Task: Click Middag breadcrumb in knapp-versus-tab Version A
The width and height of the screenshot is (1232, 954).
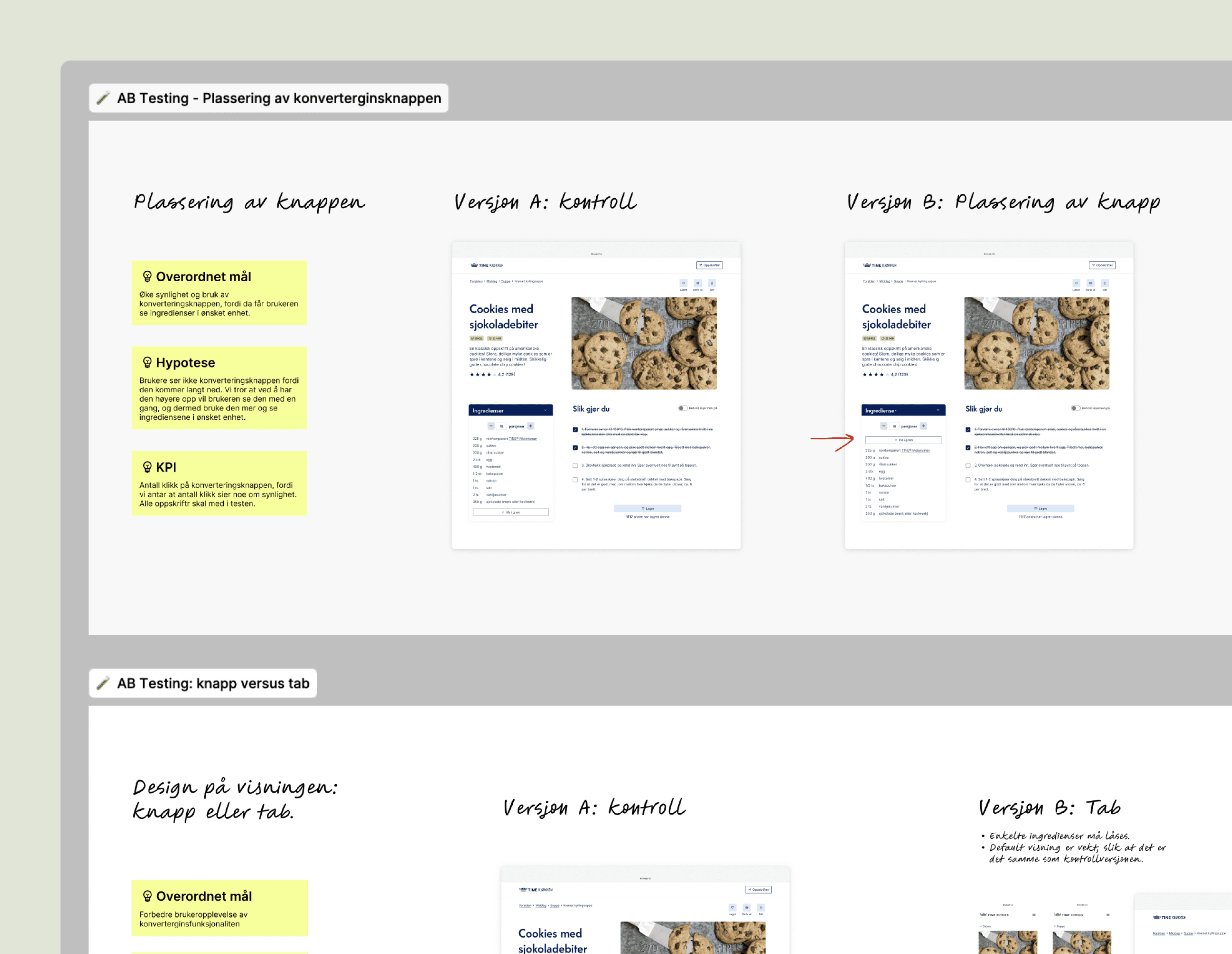Action: point(541,905)
